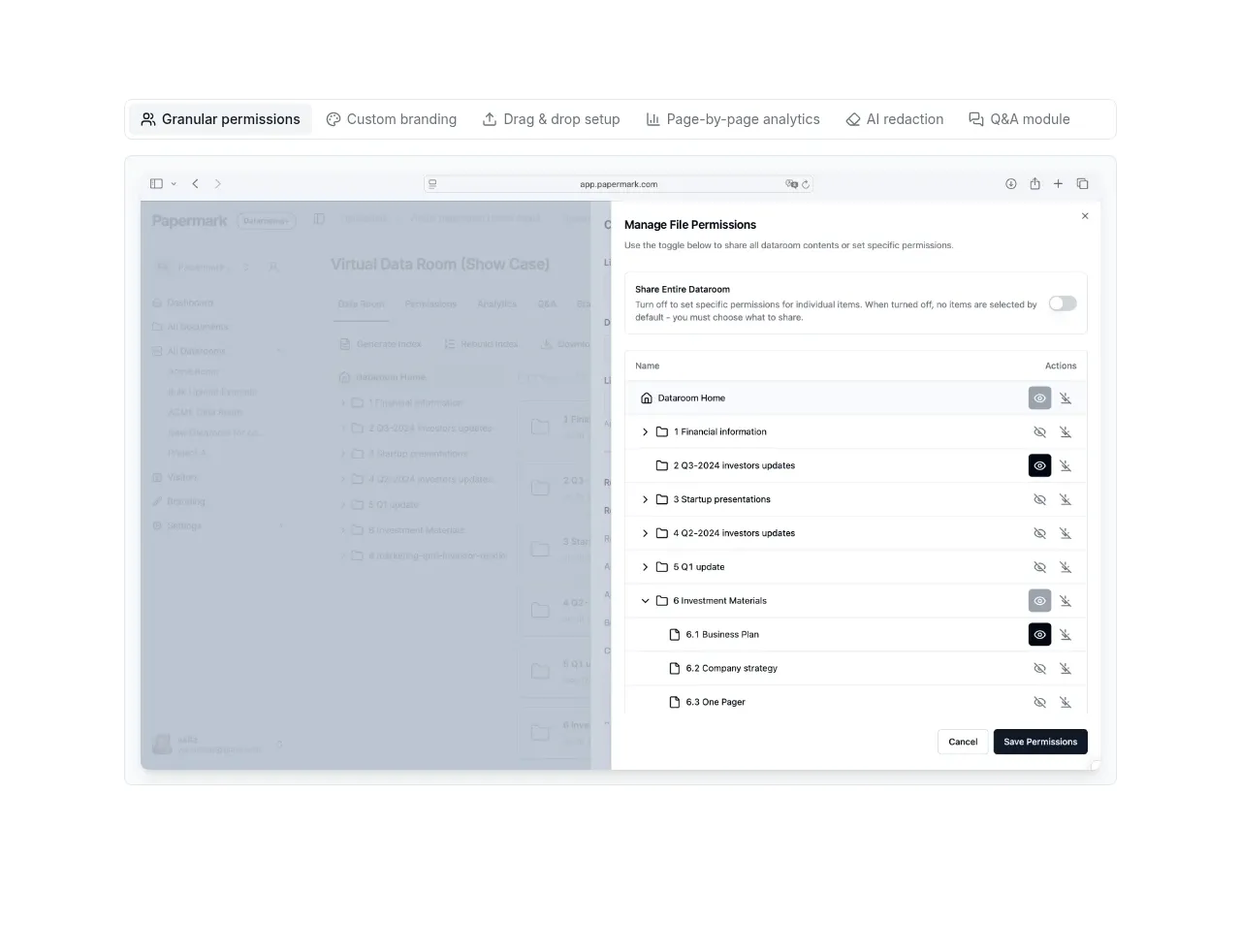Click download permission icon for 6 Investment Materials
The width and height of the screenshot is (1241, 952).
(1066, 601)
